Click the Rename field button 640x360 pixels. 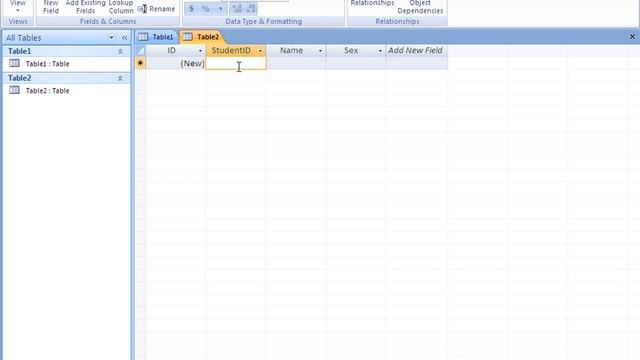[157, 9]
